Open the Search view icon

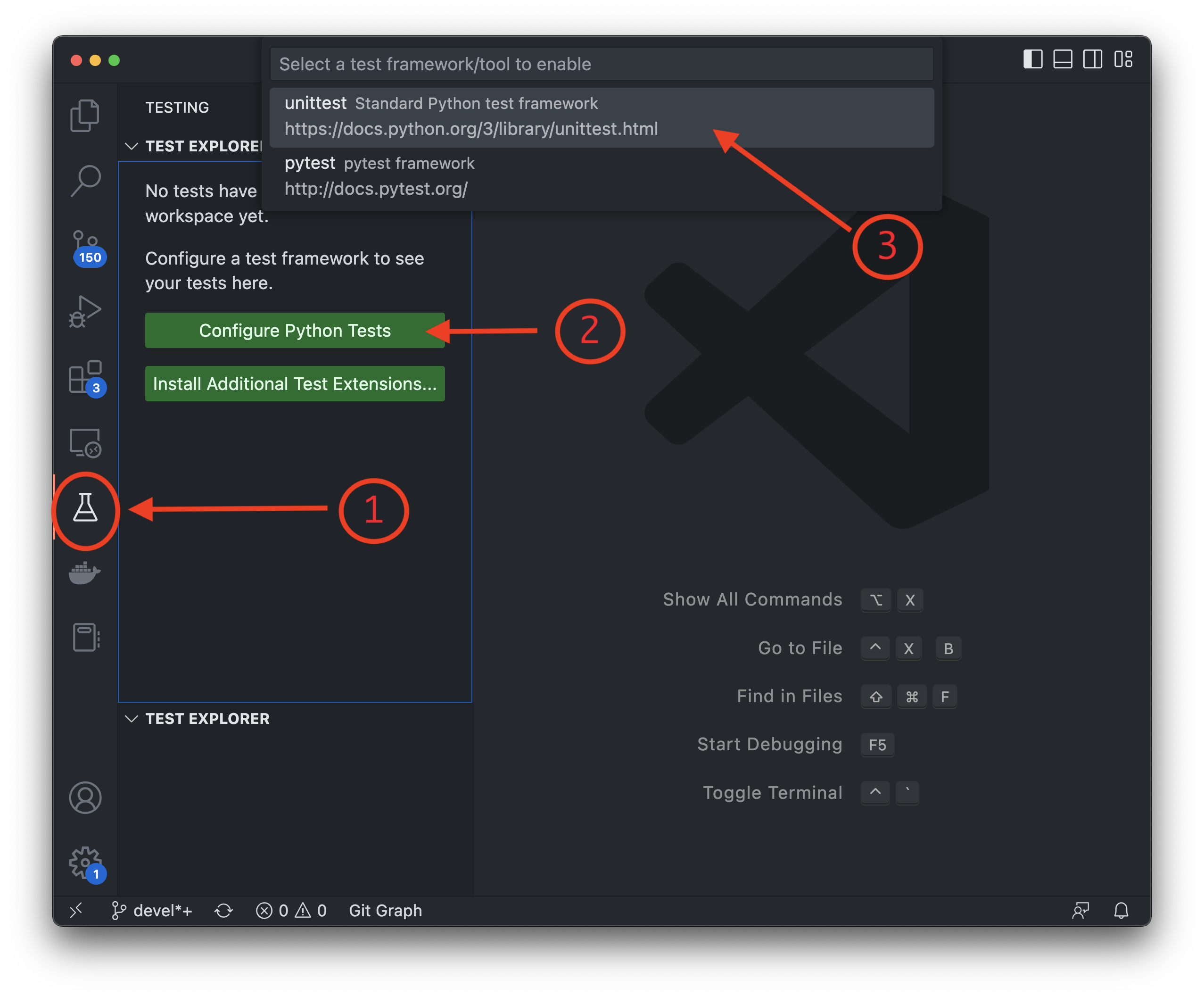(x=85, y=181)
